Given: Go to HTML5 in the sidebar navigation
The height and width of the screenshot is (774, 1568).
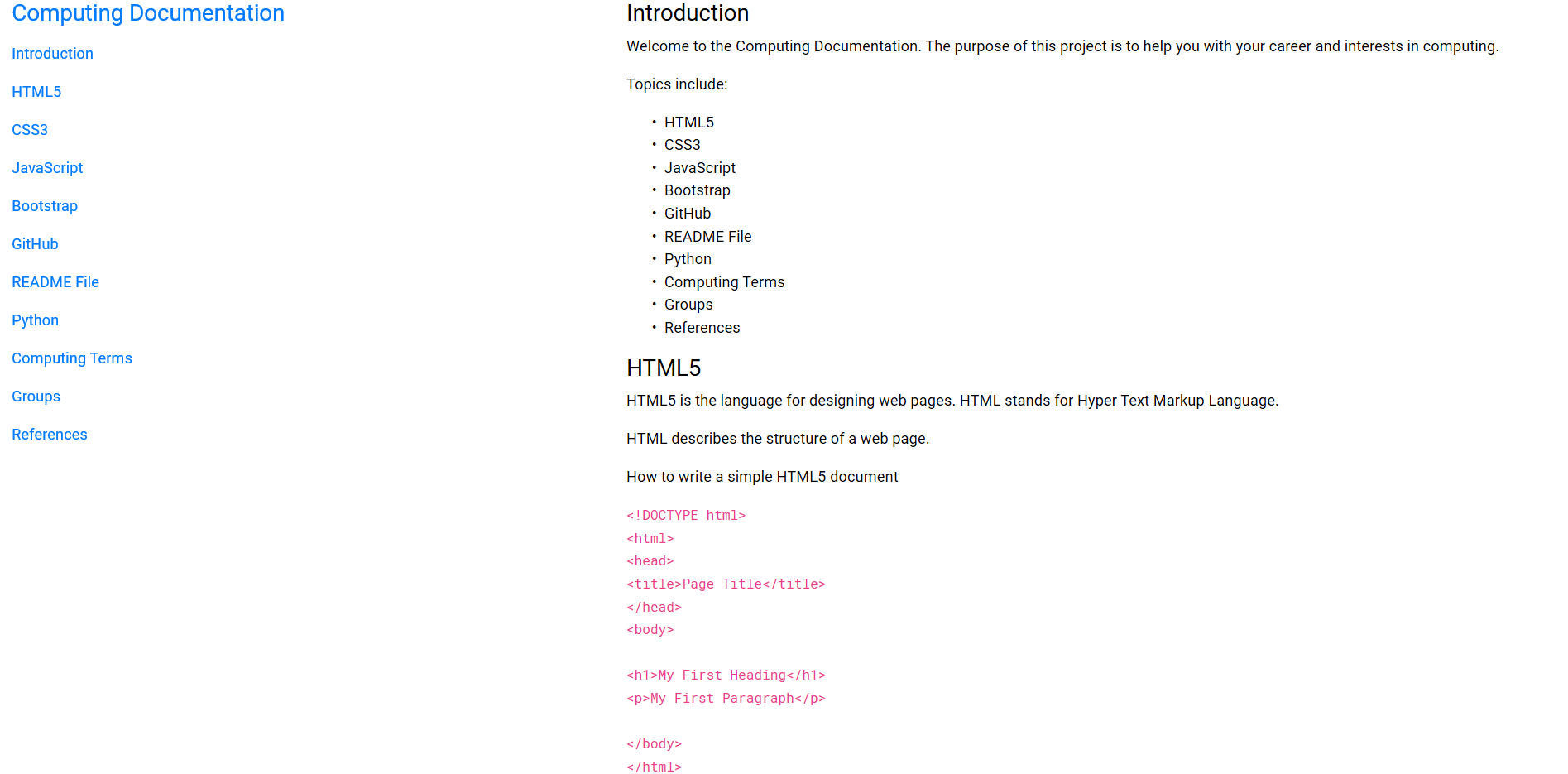Looking at the screenshot, I should pyautogui.click(x=36, y=92).
